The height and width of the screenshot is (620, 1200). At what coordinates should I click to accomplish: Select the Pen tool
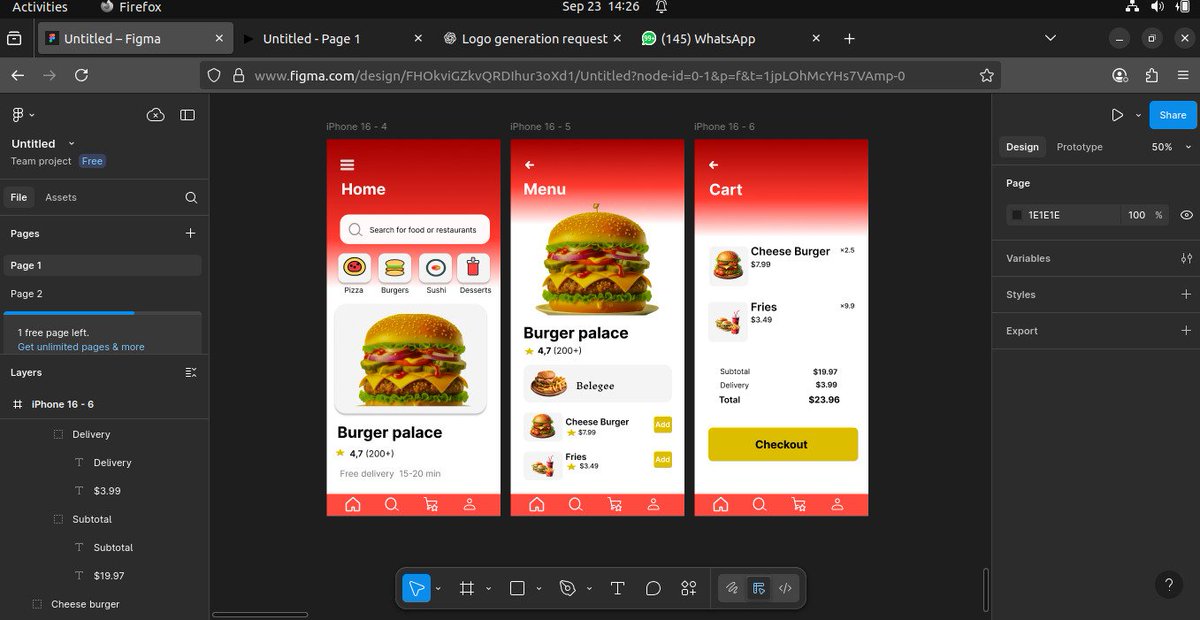[568, 588]
